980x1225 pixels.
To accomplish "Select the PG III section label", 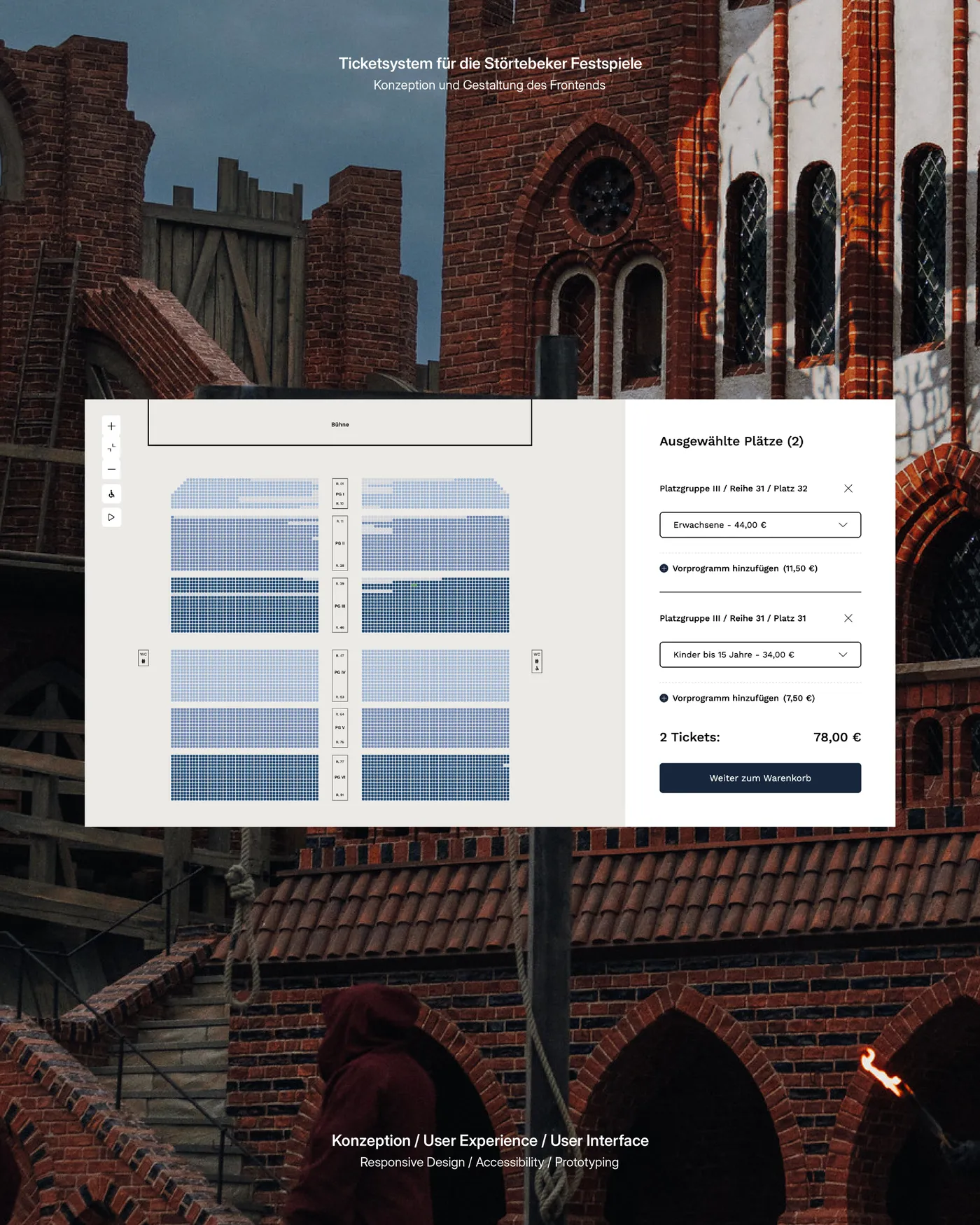I will pyautogui.click(x=339, y=605).
